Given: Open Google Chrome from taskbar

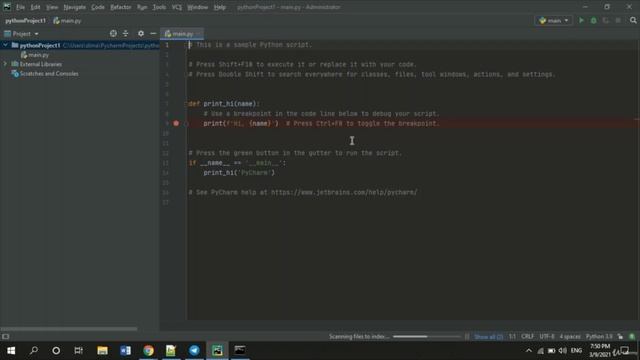Looking at the screenshot, I should click(x=148, y=350).
